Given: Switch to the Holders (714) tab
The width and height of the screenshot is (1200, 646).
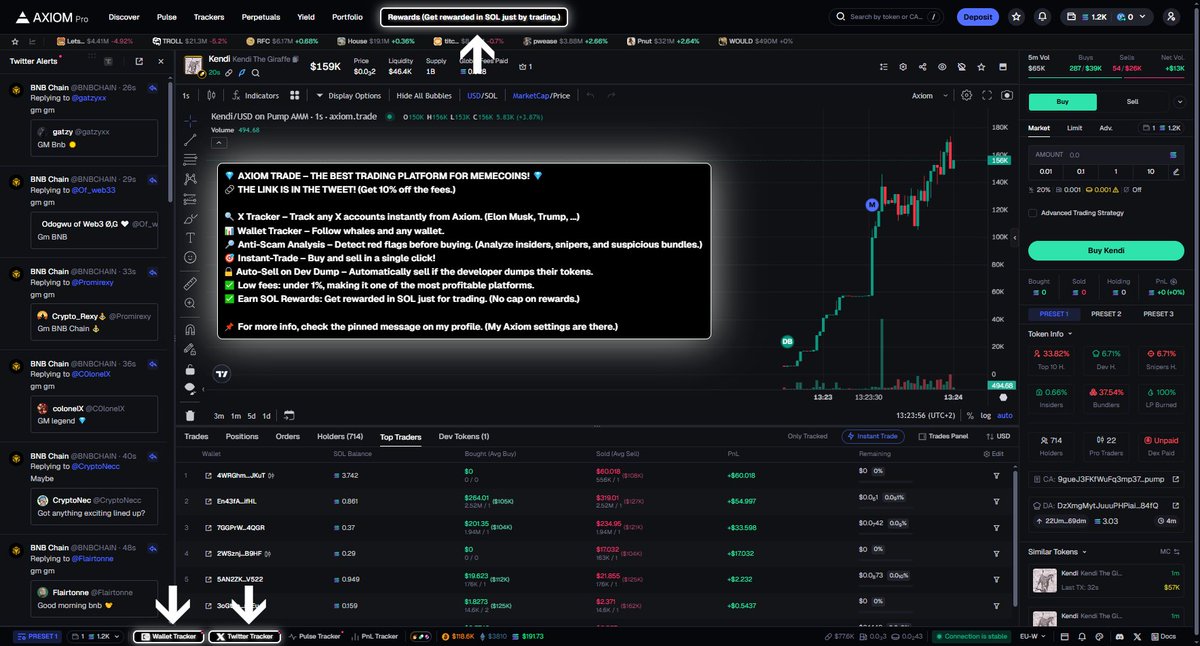Looking at the screenshot, I should pyautogui.click(x=340, y=437).
